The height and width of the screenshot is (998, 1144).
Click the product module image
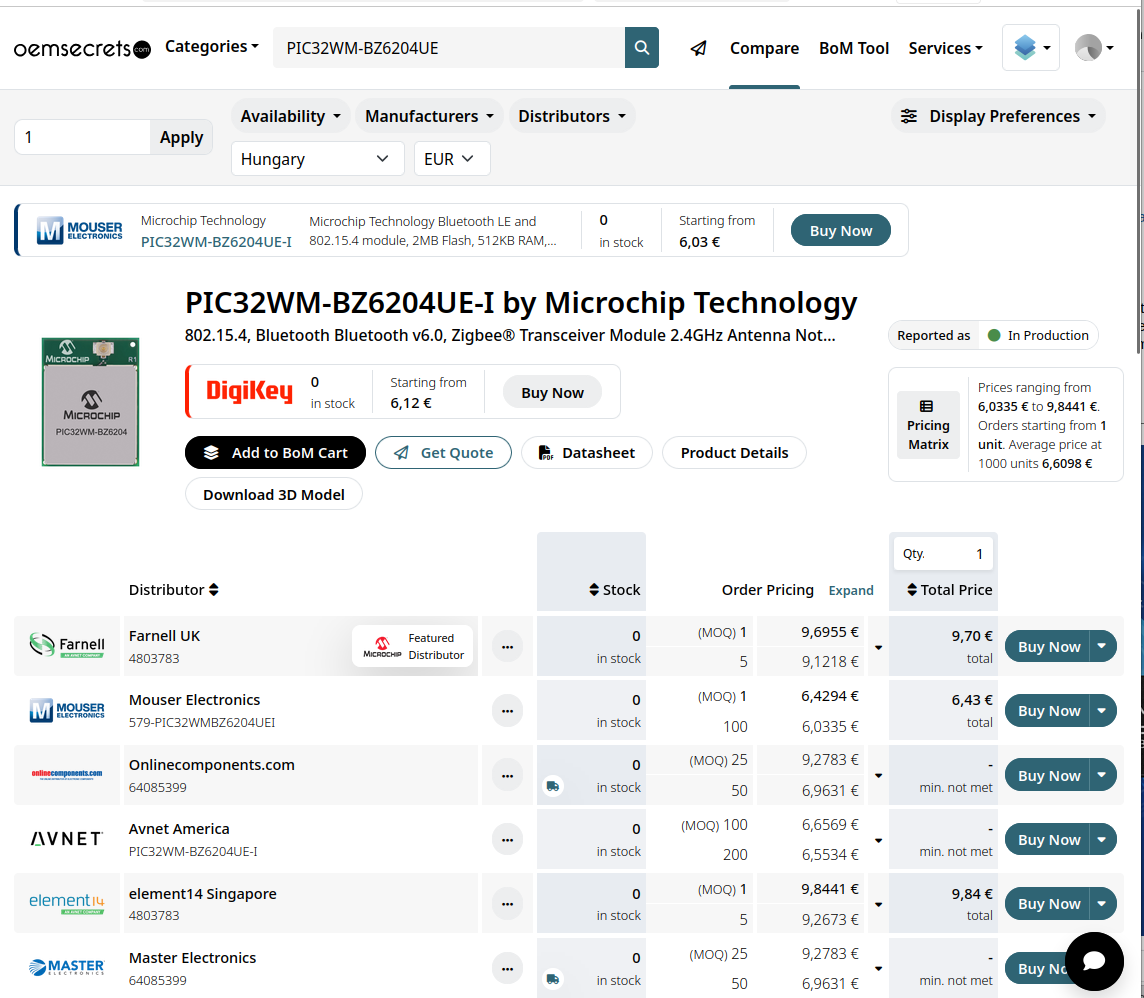[x=90, y=401]
